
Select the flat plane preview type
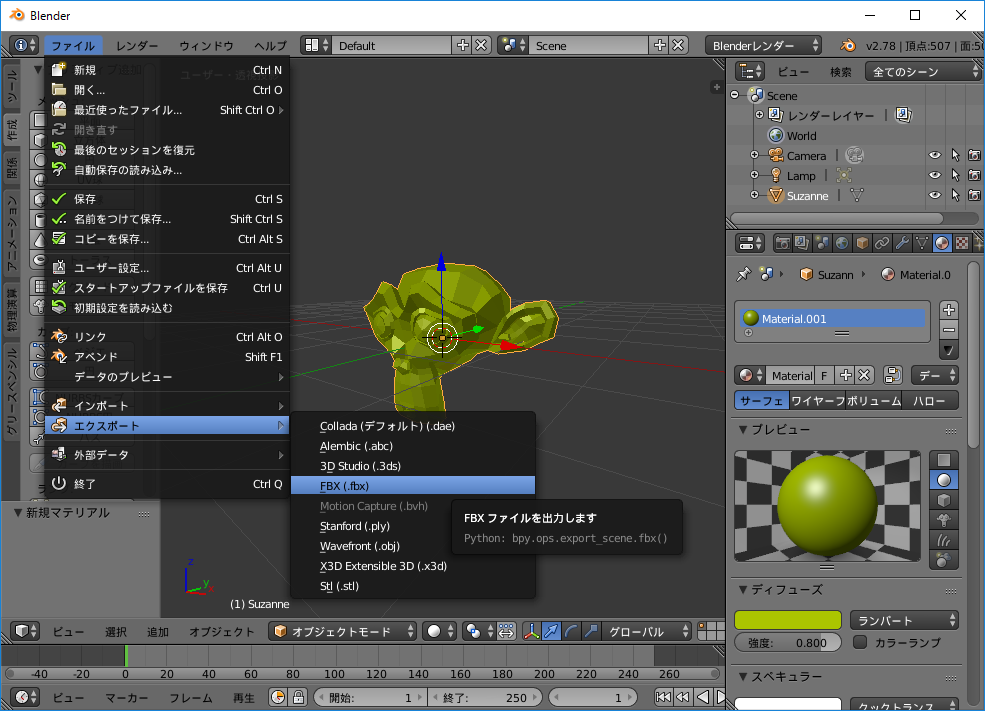point(944,460)
